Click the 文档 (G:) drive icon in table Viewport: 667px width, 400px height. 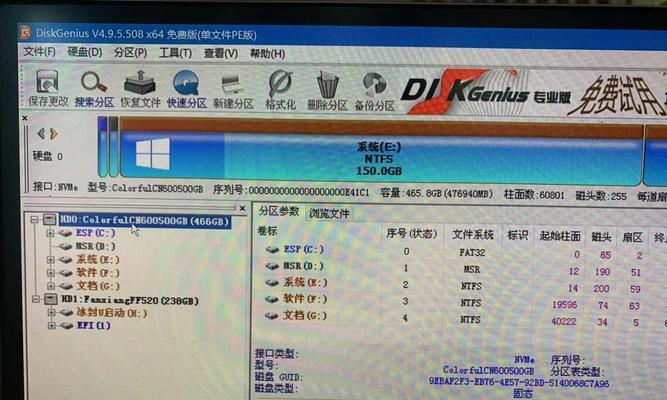click(272, 316)
